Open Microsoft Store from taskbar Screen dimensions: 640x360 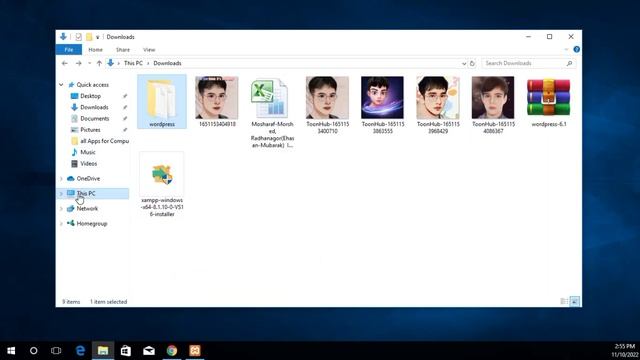click(x=126, y=351)
